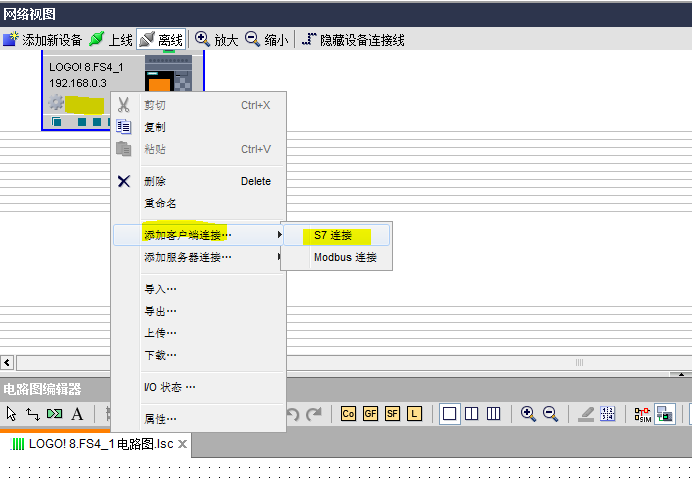Screen dimensions: 692x484
Task: Select the LOGO! 8.FS4_1 device image
Action: point(168,73)
